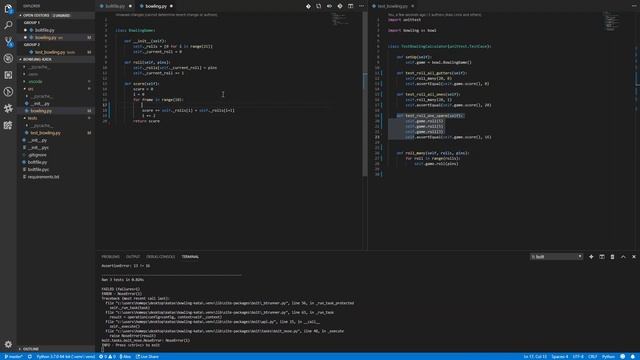Image resolution: width=640 pixels, height=360 pixels.
Task: Click the new terminal plus icon
Action: (x=591, y=257)
